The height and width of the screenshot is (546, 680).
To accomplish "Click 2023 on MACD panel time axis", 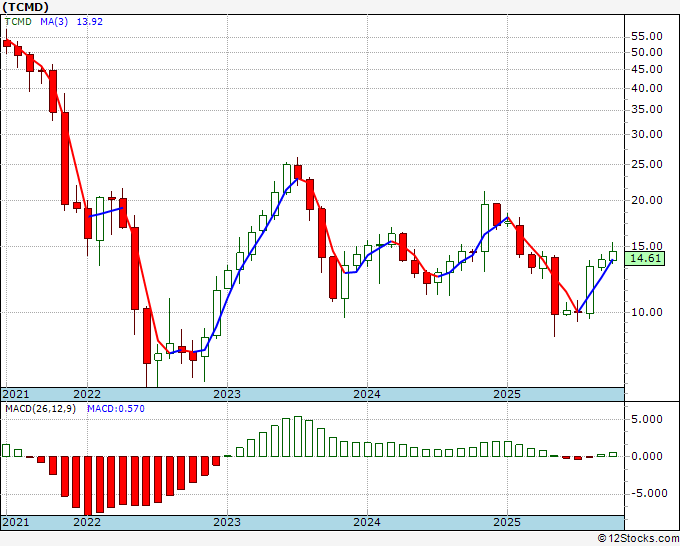I will [x=227, y=522].
